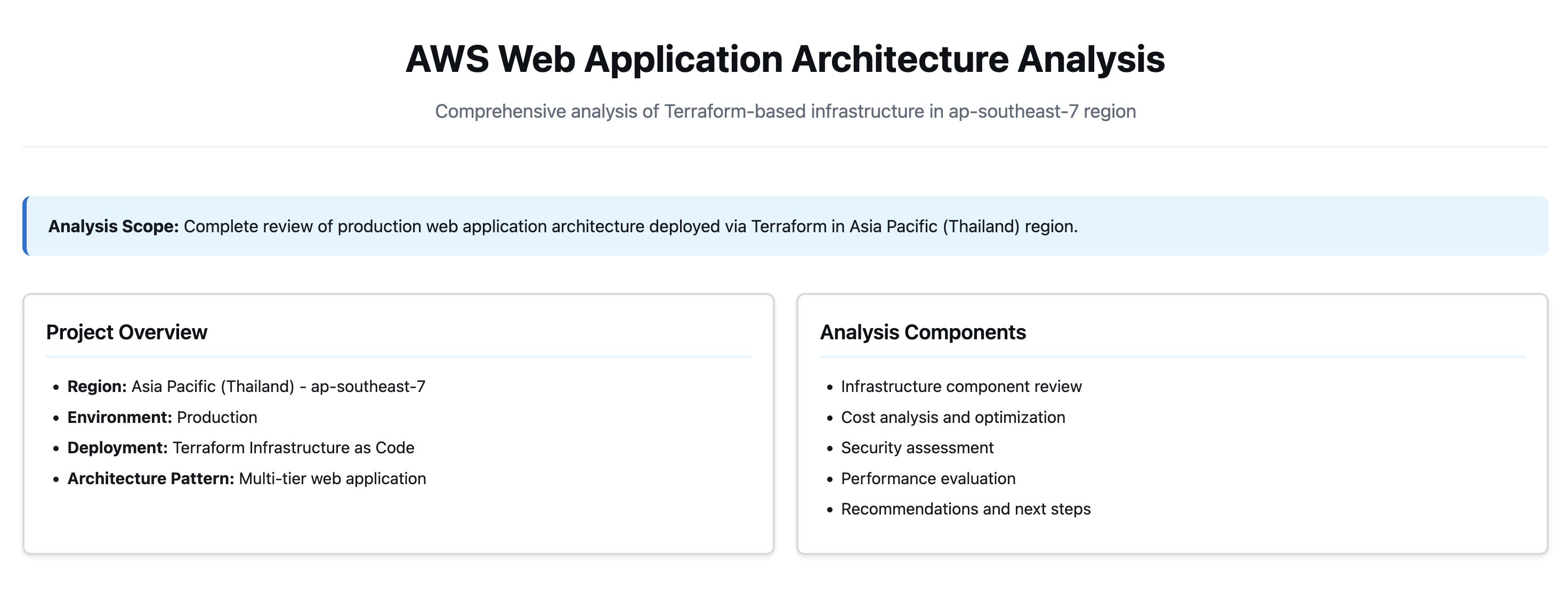Click the Project Overview heading
This screenshot has width=1568, height=604.
(x=127, y=332)
